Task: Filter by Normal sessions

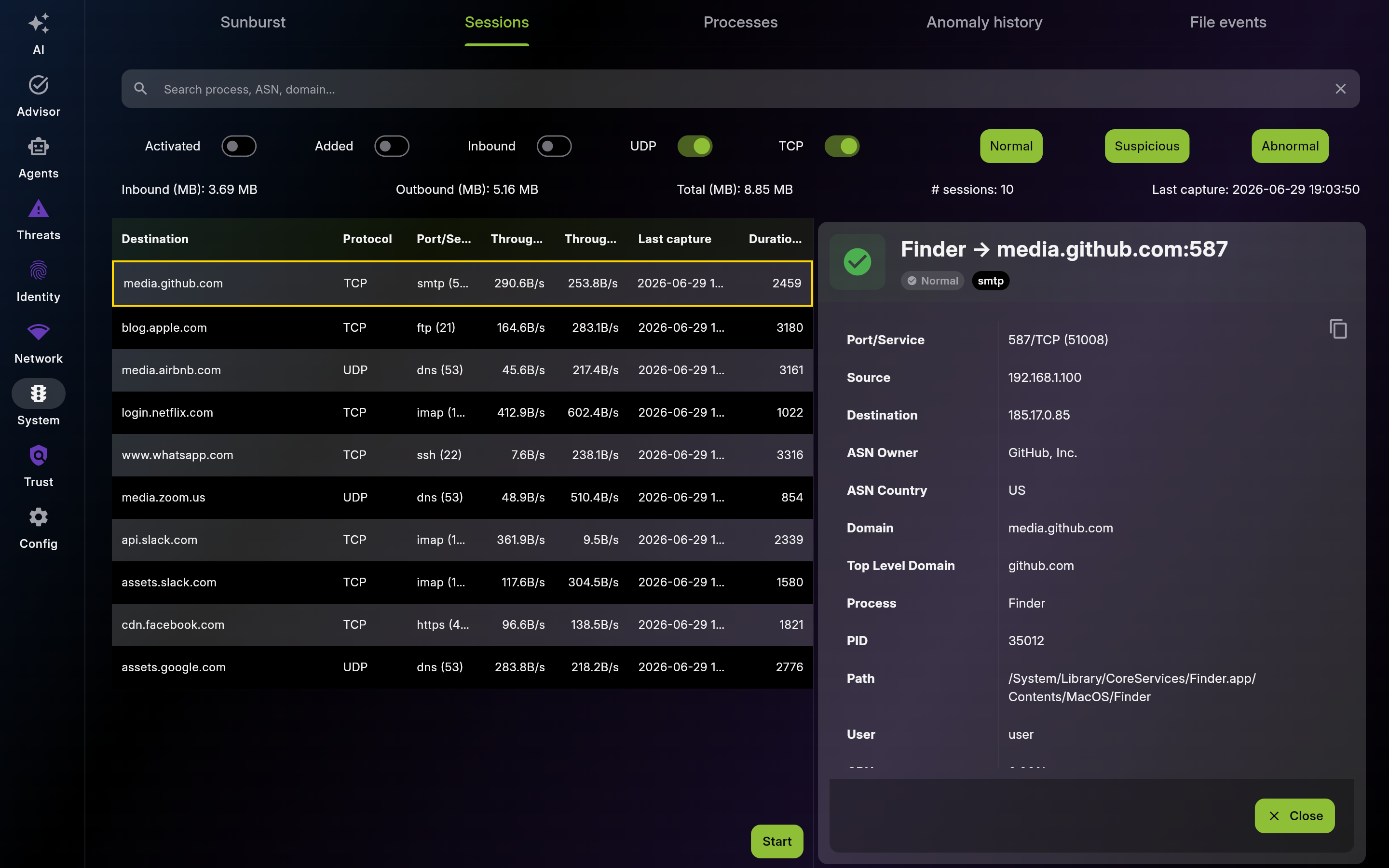Action: (1011, 147)
